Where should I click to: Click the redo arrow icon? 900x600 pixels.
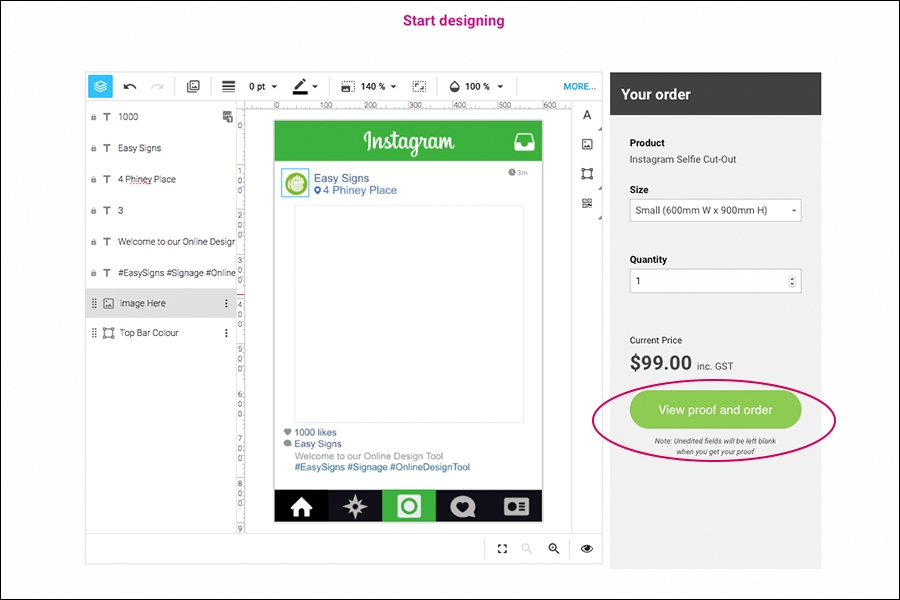pyautogui.click(x=157, y=87)
